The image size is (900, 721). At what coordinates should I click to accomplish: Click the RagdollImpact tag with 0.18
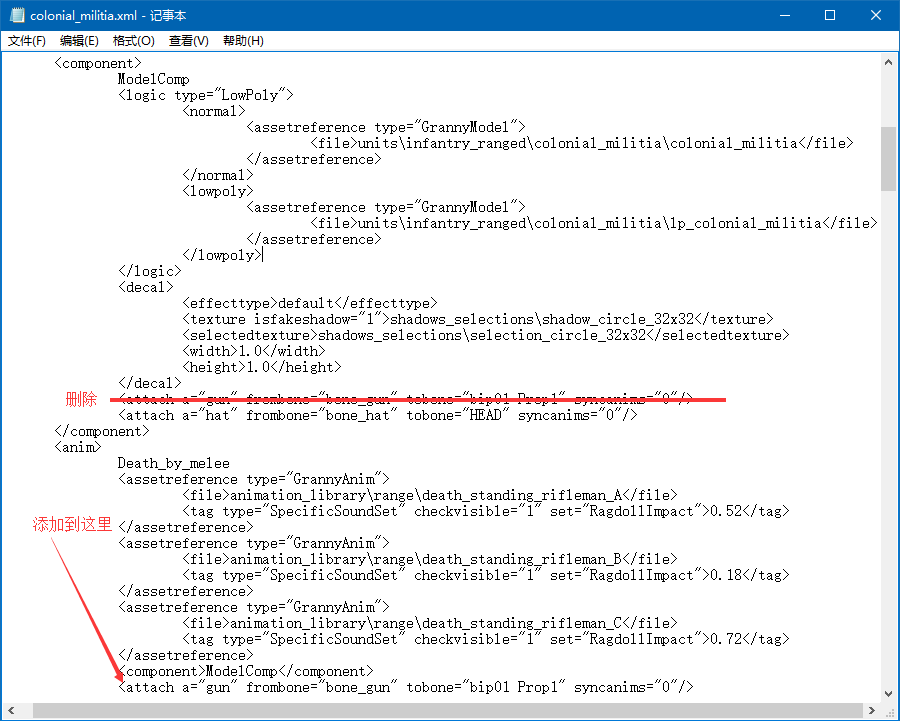(x=486, y=576)
